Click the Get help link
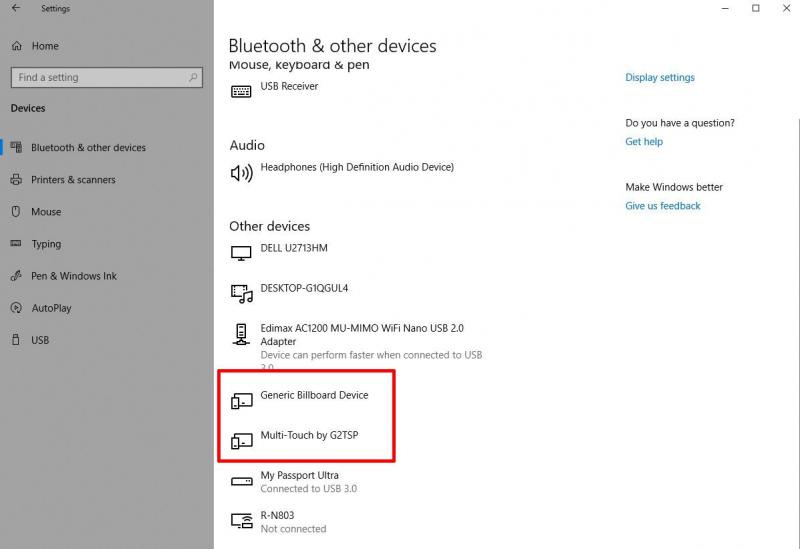This screenshot has height=549, width=800. (644, 142)
